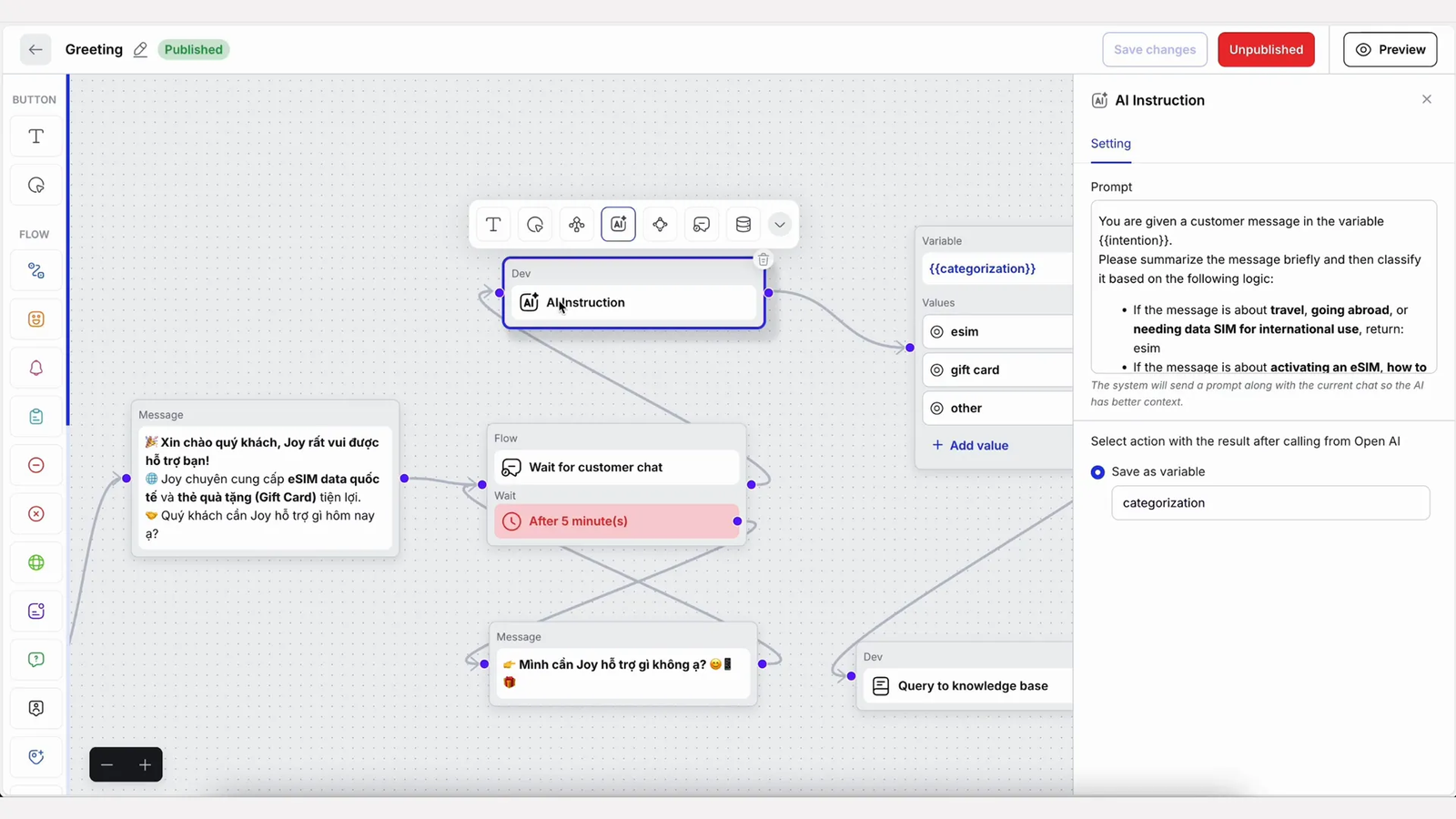Choose the branching tree icon in the floating toolbar
Viewport: 1456px width, 819px height.
point(577,225)
